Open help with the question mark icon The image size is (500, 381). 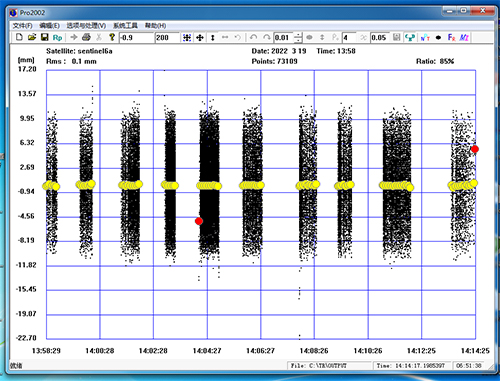pos(112,37)
